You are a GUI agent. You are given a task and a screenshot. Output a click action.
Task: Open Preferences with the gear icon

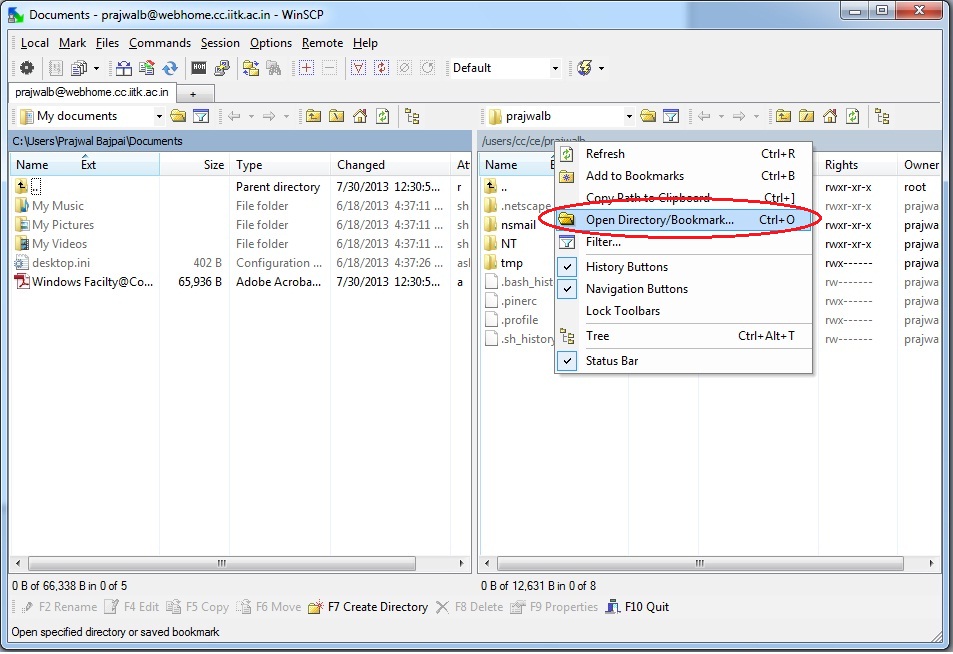(x=27, y=68)
